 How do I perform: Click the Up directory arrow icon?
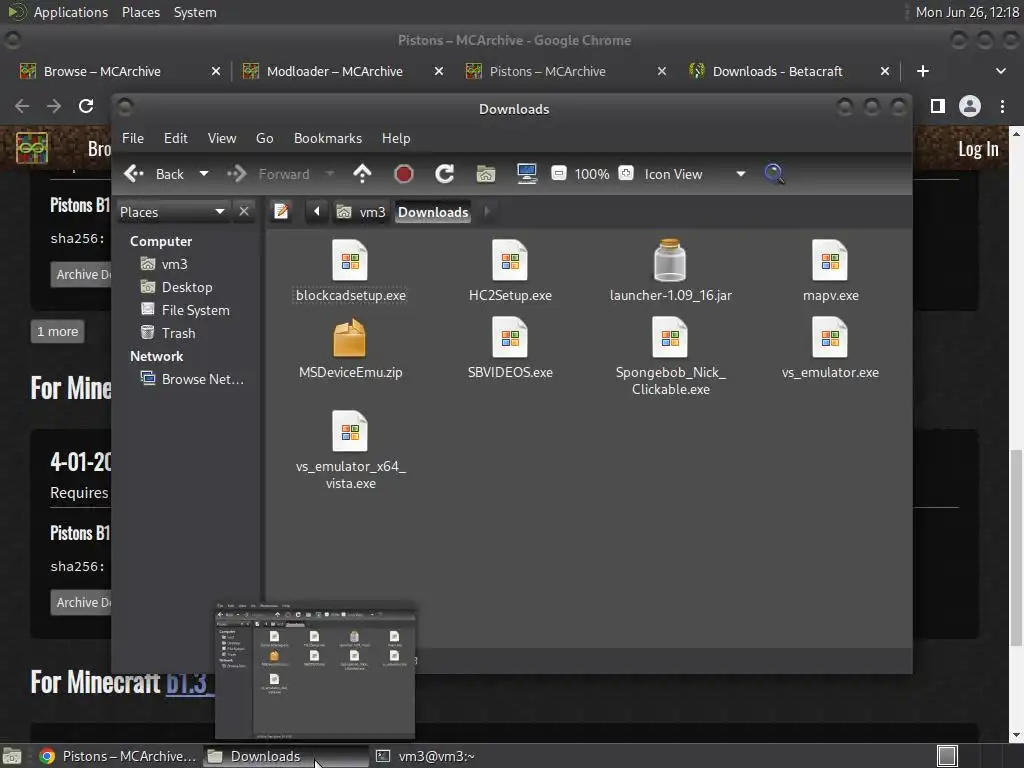click(x=362, y=174)
